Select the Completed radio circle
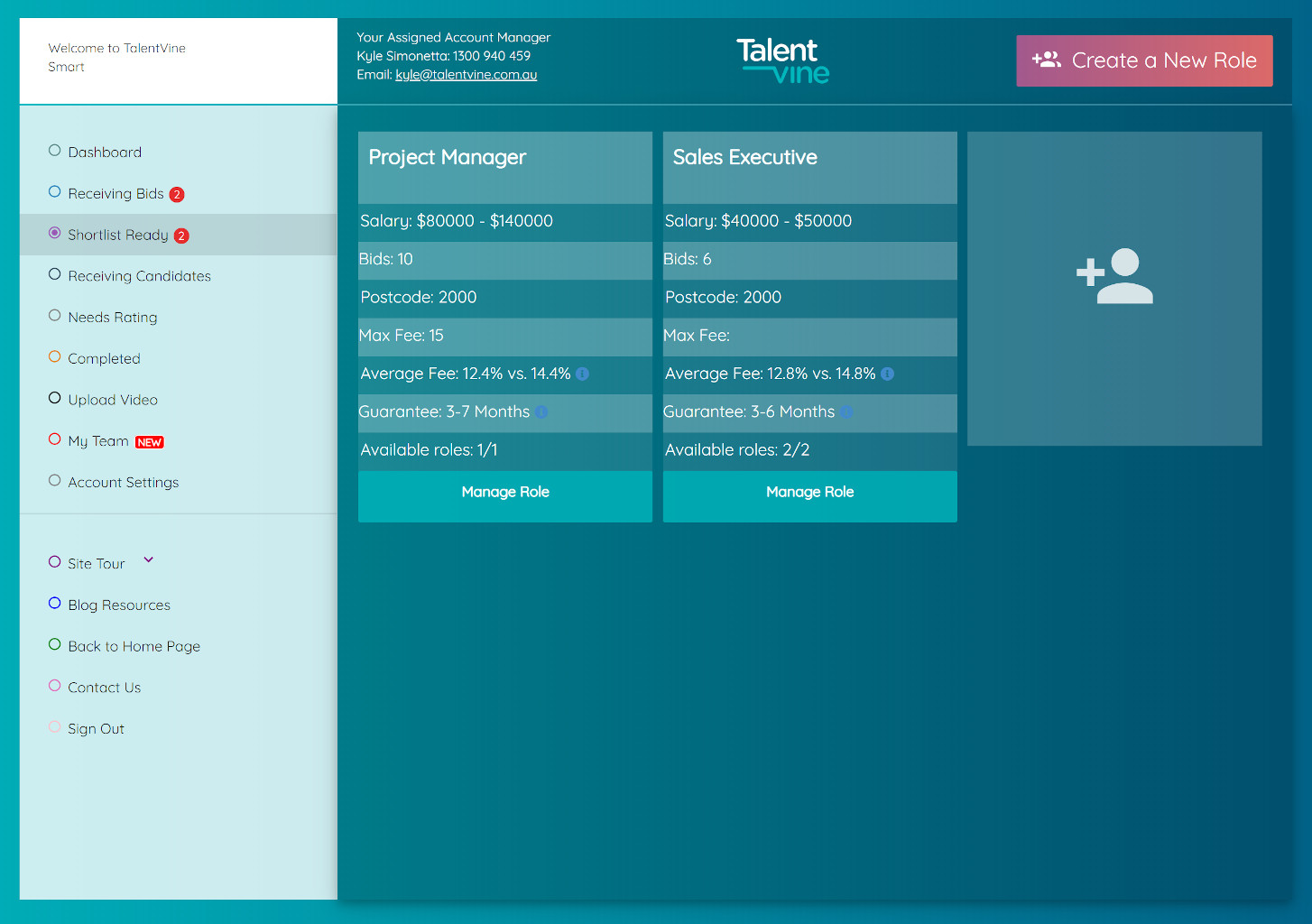The width and height of the screenshot is (1312, 924). coord(55,357)
